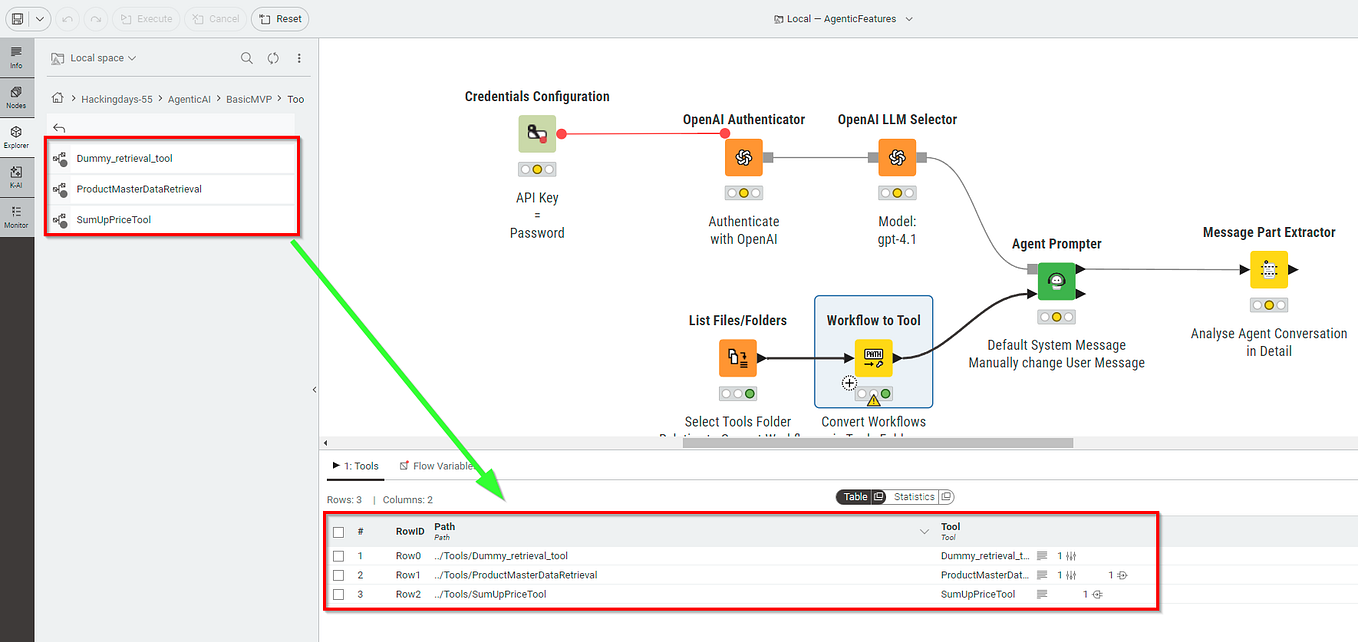Check the checkbox for Row0
The width and height of the screenshot is (1358, 642).
[338, 556]
